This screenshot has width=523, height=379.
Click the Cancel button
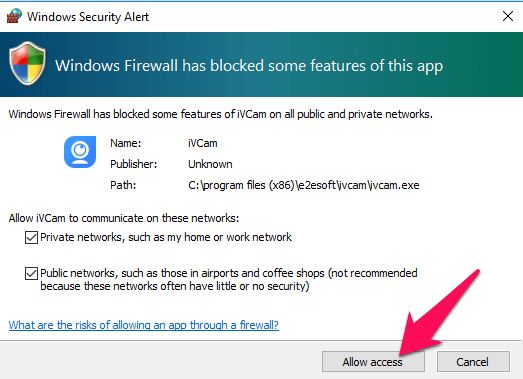pyautogui.click(x=473, y=362)
